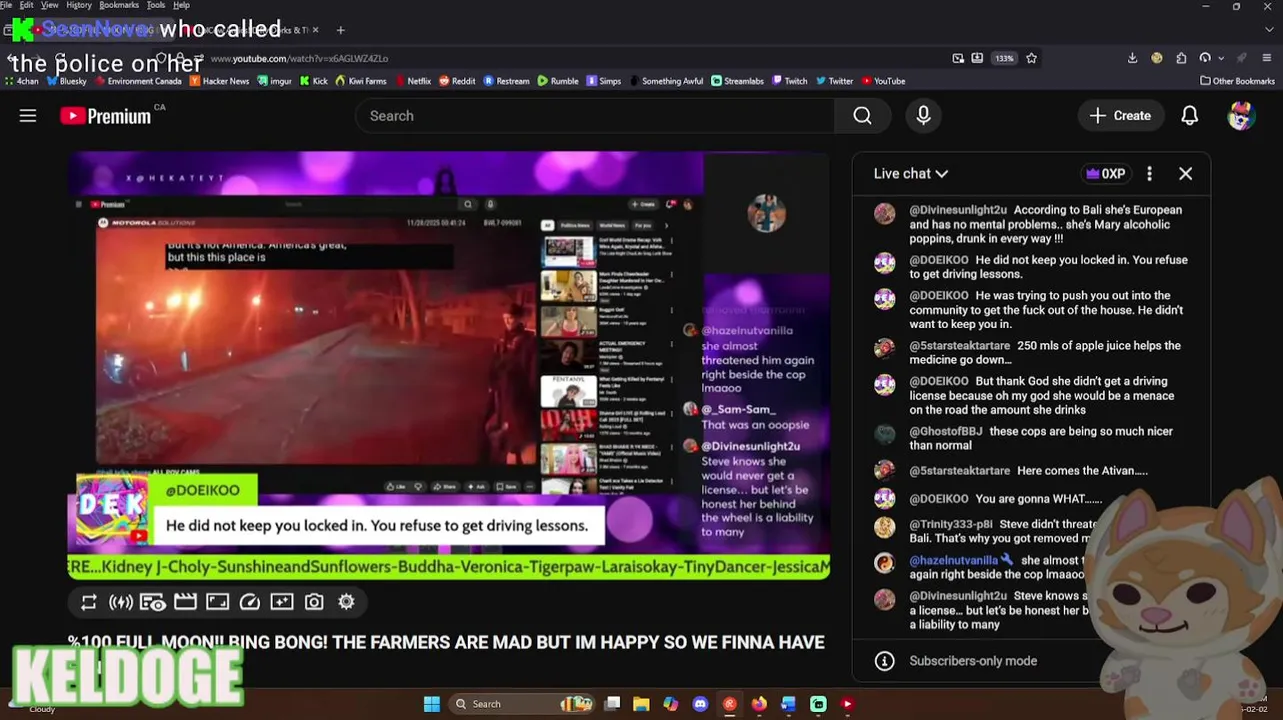The image size is (1283, 720).
Task: Open the Tools menu
Action: (156, 5)
